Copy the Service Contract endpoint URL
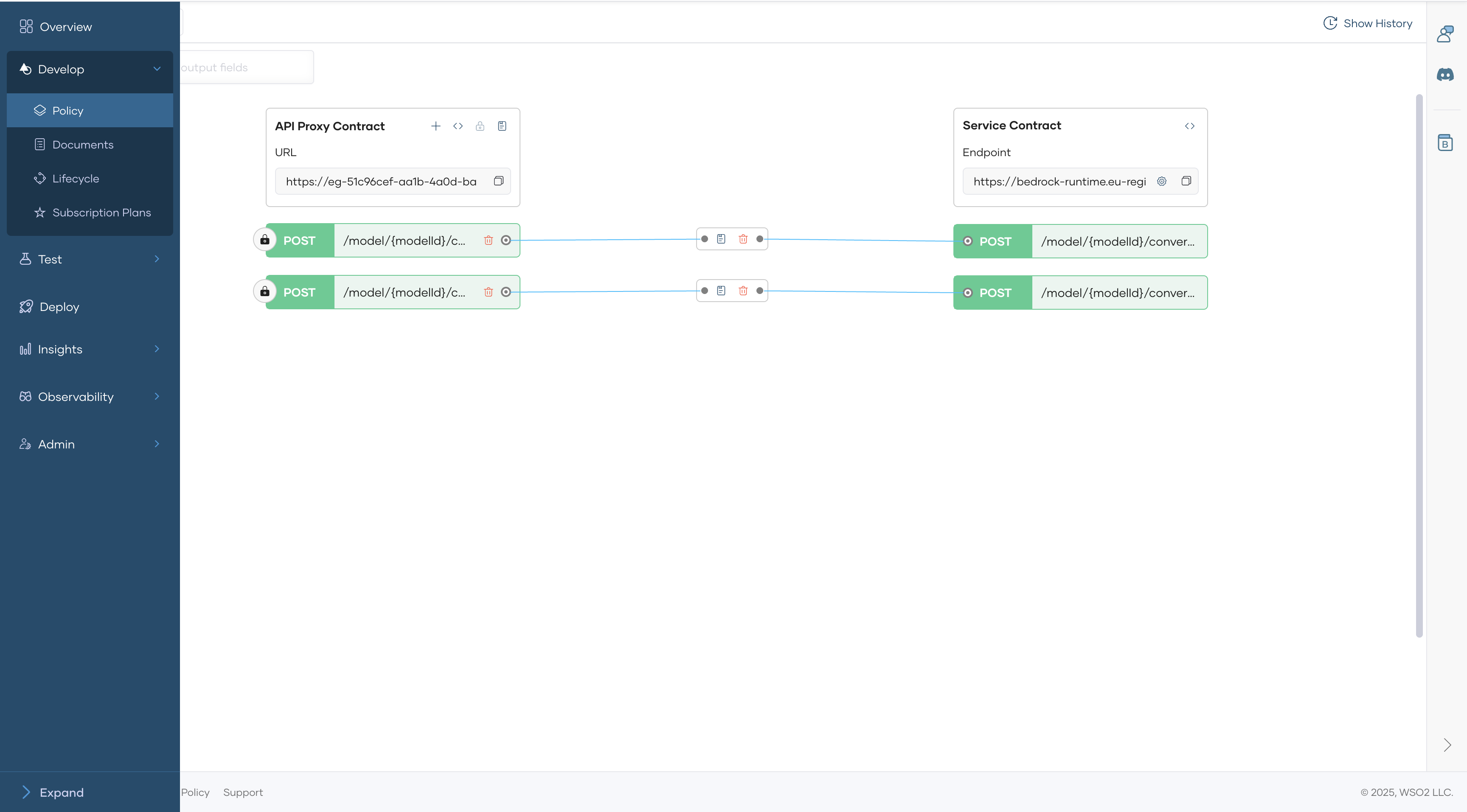This screenshot has height=812, width=1467. point(1186,181)
